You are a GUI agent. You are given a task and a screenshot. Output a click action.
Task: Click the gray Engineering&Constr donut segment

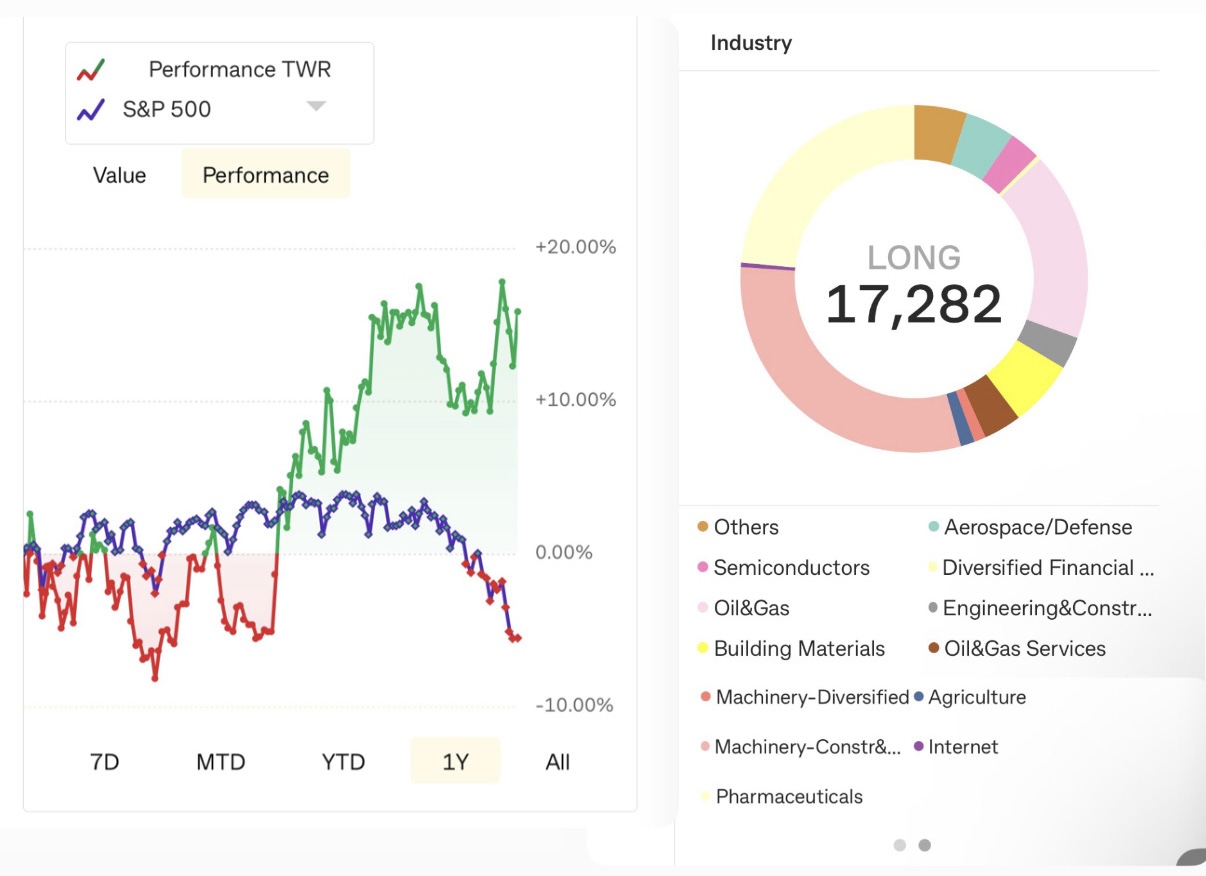(1050, 342)
